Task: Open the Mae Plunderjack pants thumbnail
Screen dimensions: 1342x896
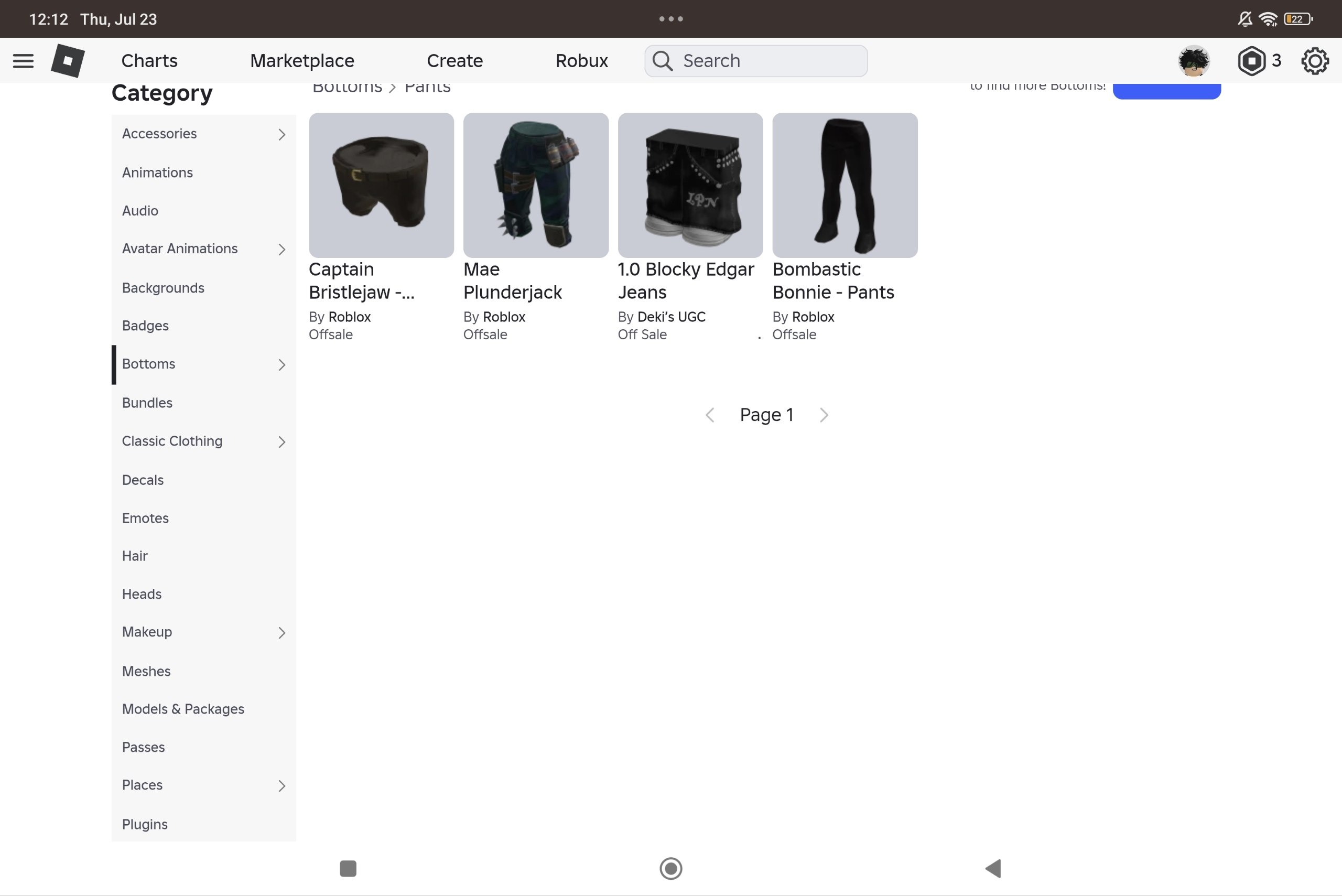Action: pos(536,185)
